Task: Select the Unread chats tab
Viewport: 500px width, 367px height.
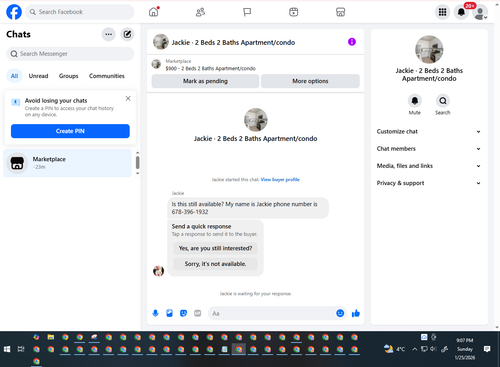Action: point(38,76)
